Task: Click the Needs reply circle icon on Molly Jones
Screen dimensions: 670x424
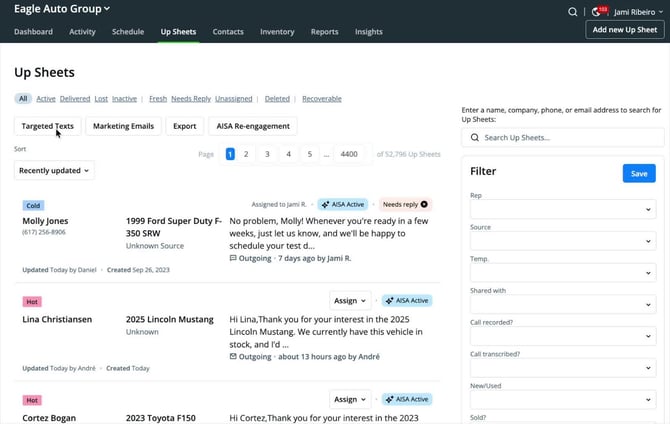Action: 424,204
